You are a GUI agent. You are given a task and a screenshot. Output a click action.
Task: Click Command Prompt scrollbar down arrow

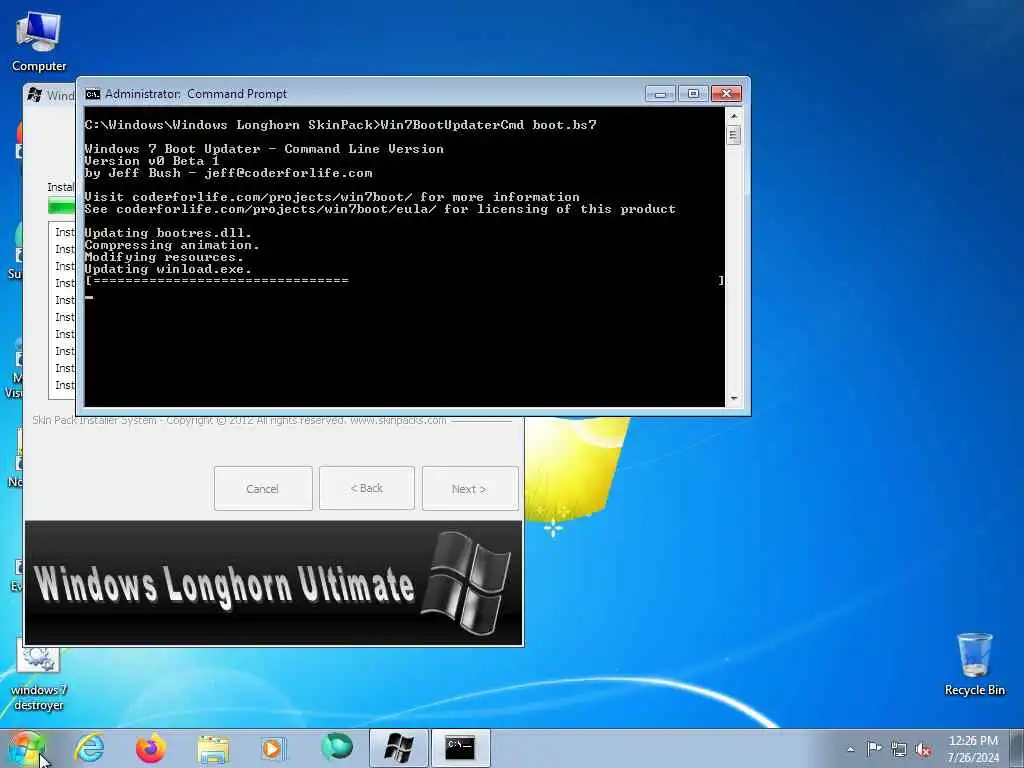tap(734, 398)
